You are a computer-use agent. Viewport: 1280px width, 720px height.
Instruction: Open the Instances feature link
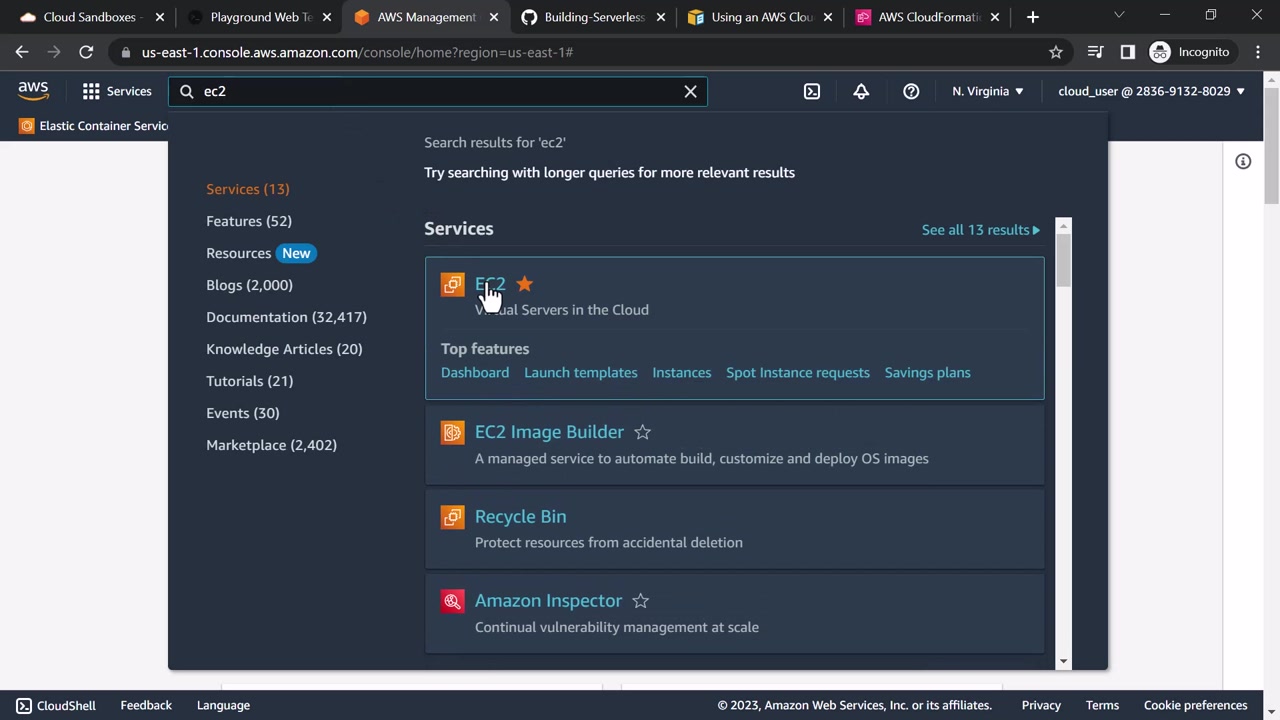(x=682, y=372)
